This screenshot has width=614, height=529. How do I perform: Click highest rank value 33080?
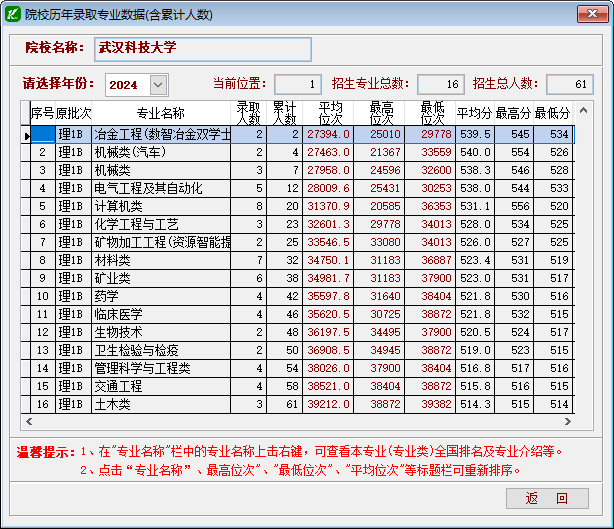(x=379, y=242)
